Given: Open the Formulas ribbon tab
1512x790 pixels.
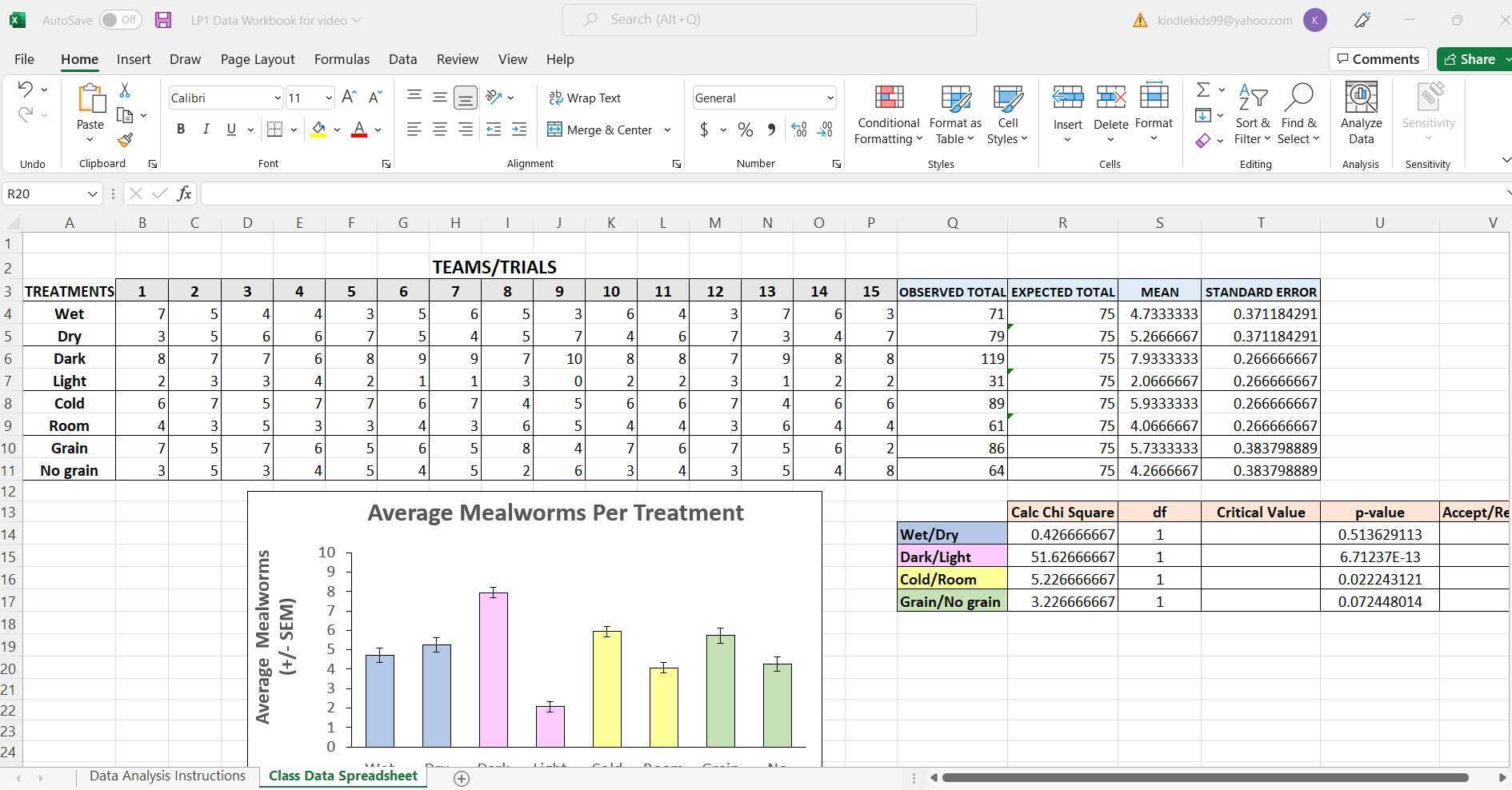Looking at the screenshot, I should click(342, 59).
